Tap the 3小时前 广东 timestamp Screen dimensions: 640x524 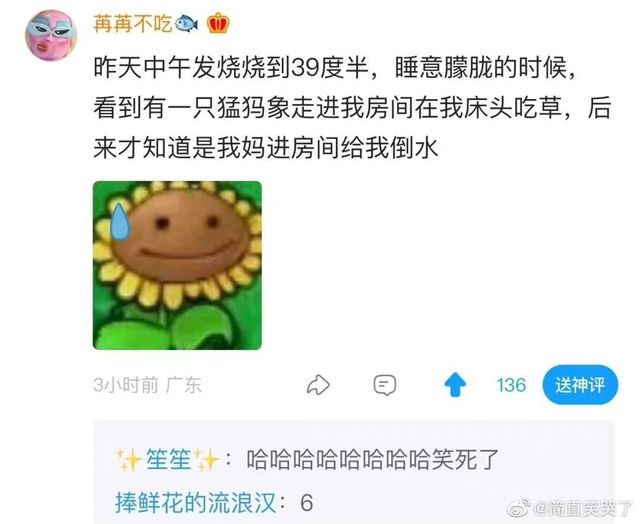pos(147,385)
